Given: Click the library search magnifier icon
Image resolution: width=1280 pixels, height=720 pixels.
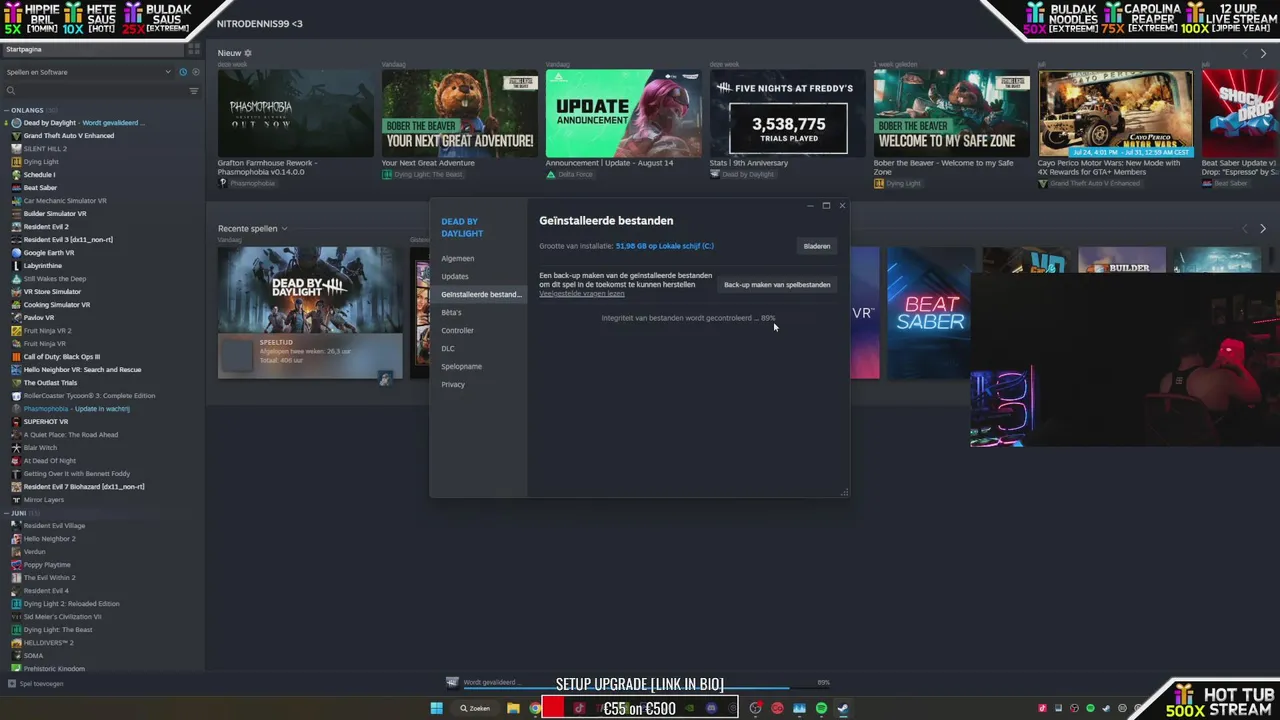Looking at the screenshot, I should pyautogui.click(x=11, y=91).
